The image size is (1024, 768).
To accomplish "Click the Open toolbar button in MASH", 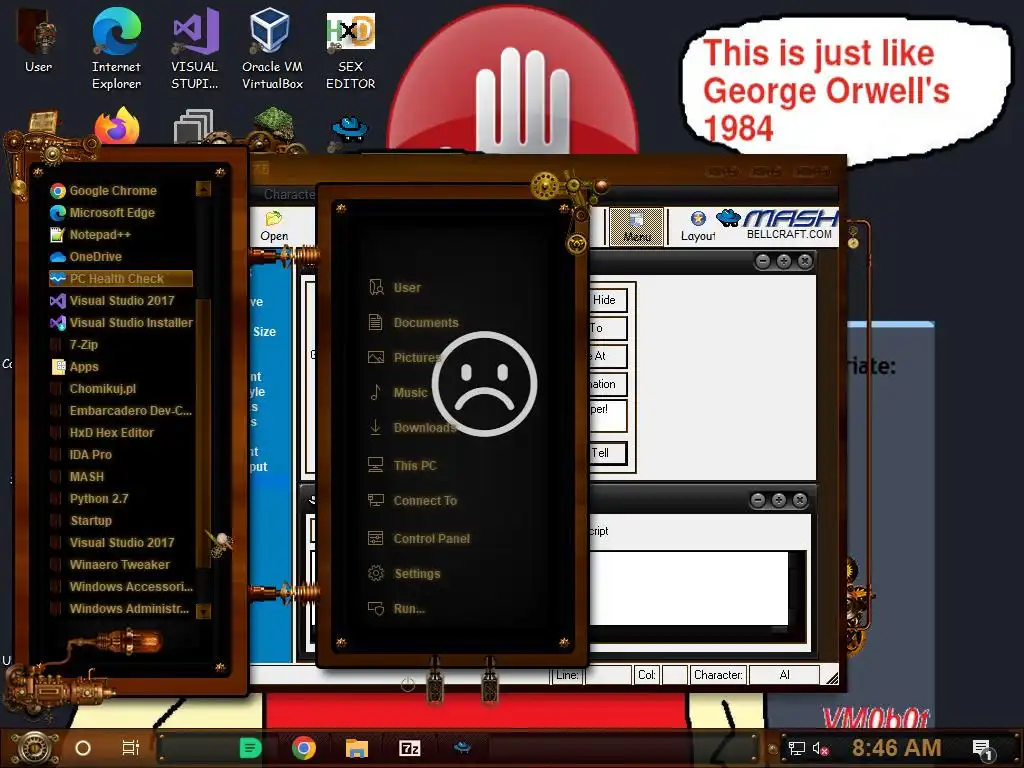I will pos(274,227).
